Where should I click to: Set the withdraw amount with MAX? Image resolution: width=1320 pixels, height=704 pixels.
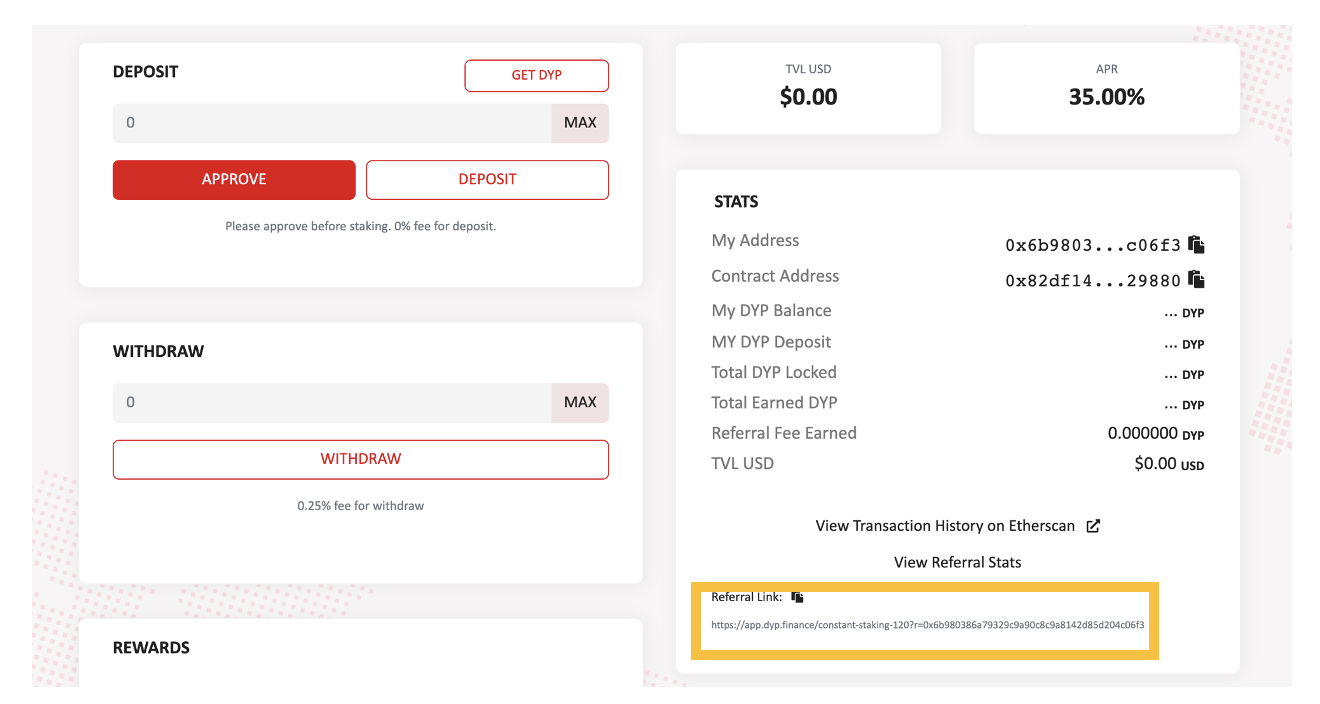click(580, 402)
